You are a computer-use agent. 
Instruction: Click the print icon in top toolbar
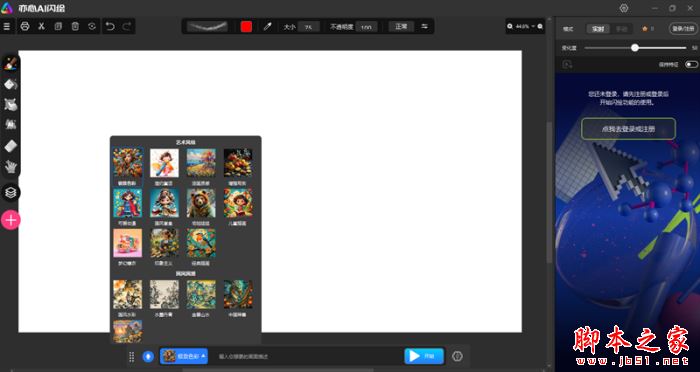pos(25,26)
